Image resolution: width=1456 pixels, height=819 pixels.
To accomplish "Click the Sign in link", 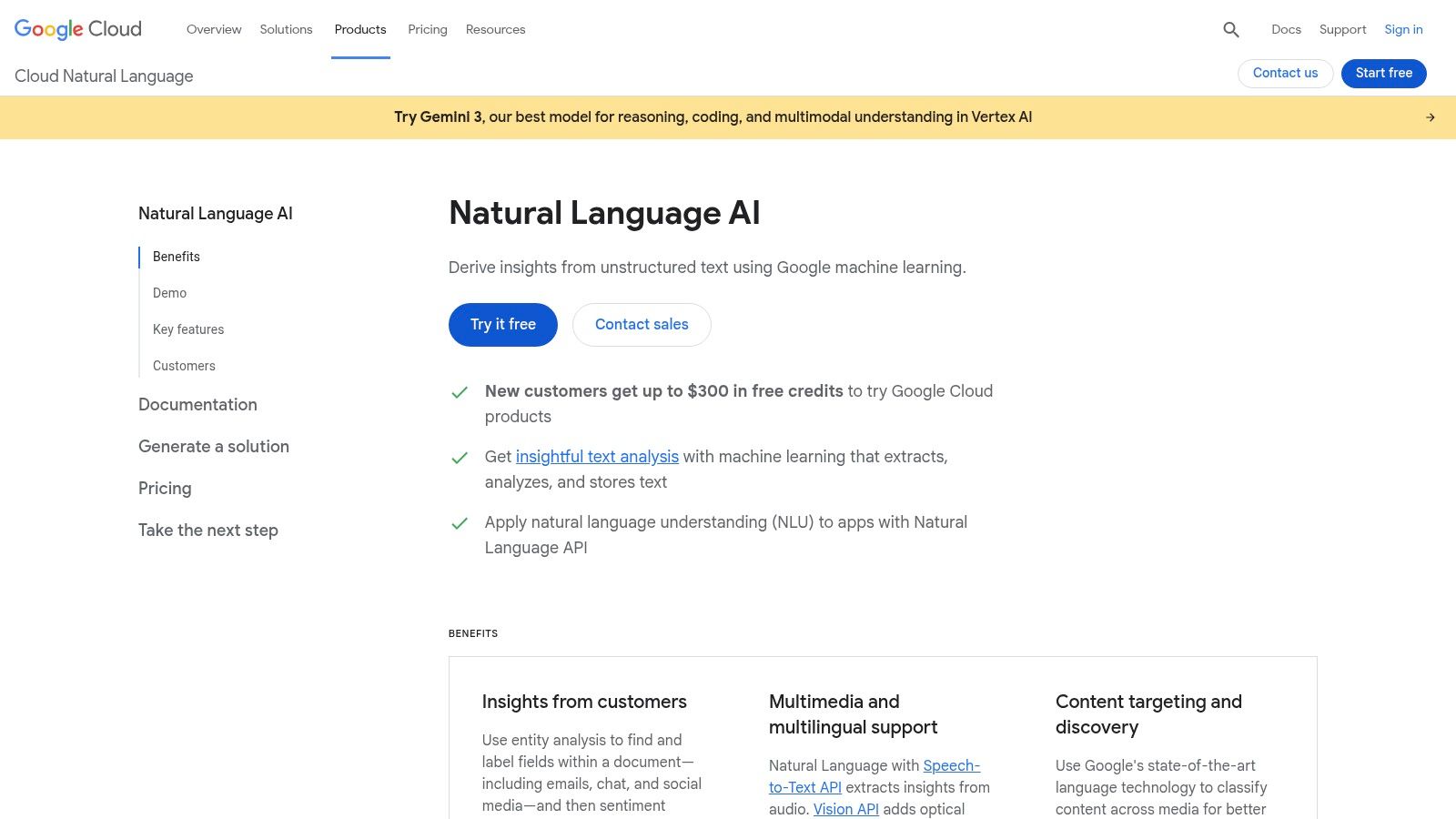I will click(x=1403, y=29).
